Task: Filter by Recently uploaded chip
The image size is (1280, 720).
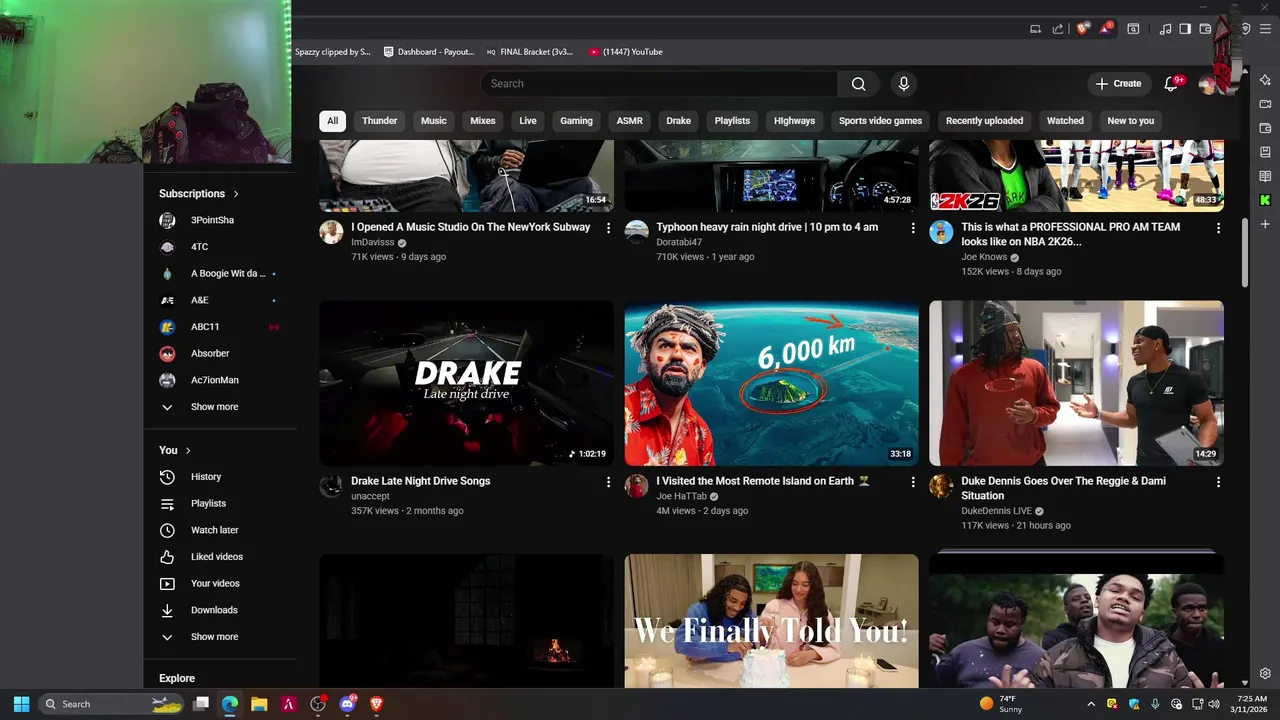Action: [984, 121]
